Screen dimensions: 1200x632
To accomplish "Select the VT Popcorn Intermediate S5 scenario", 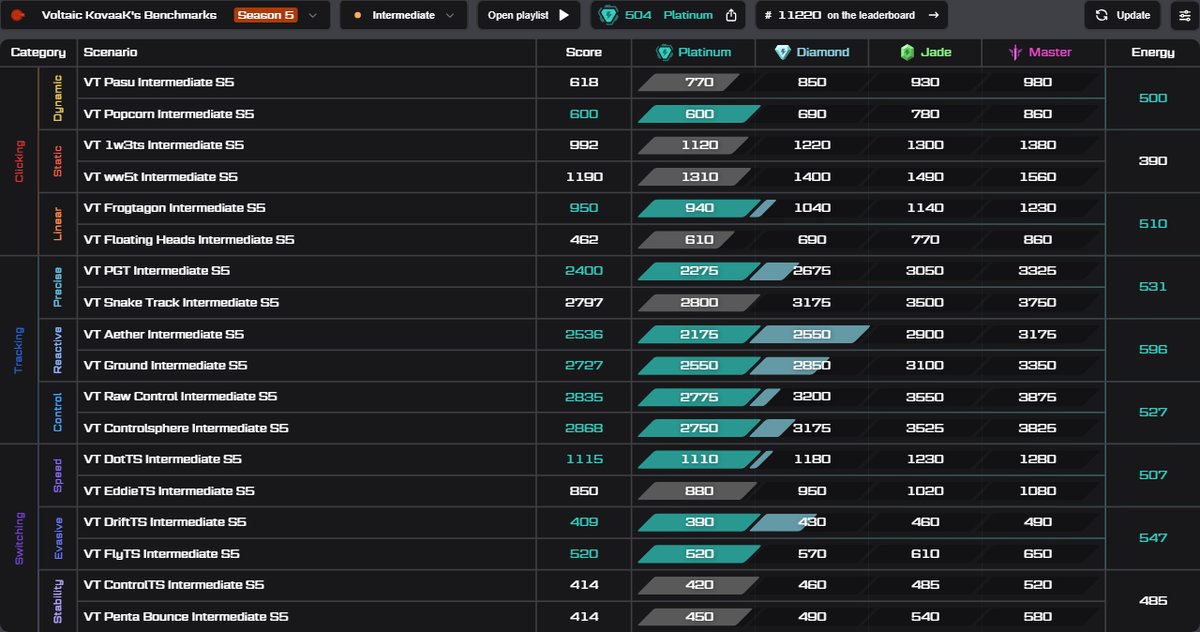I will [x=169, y=114].
